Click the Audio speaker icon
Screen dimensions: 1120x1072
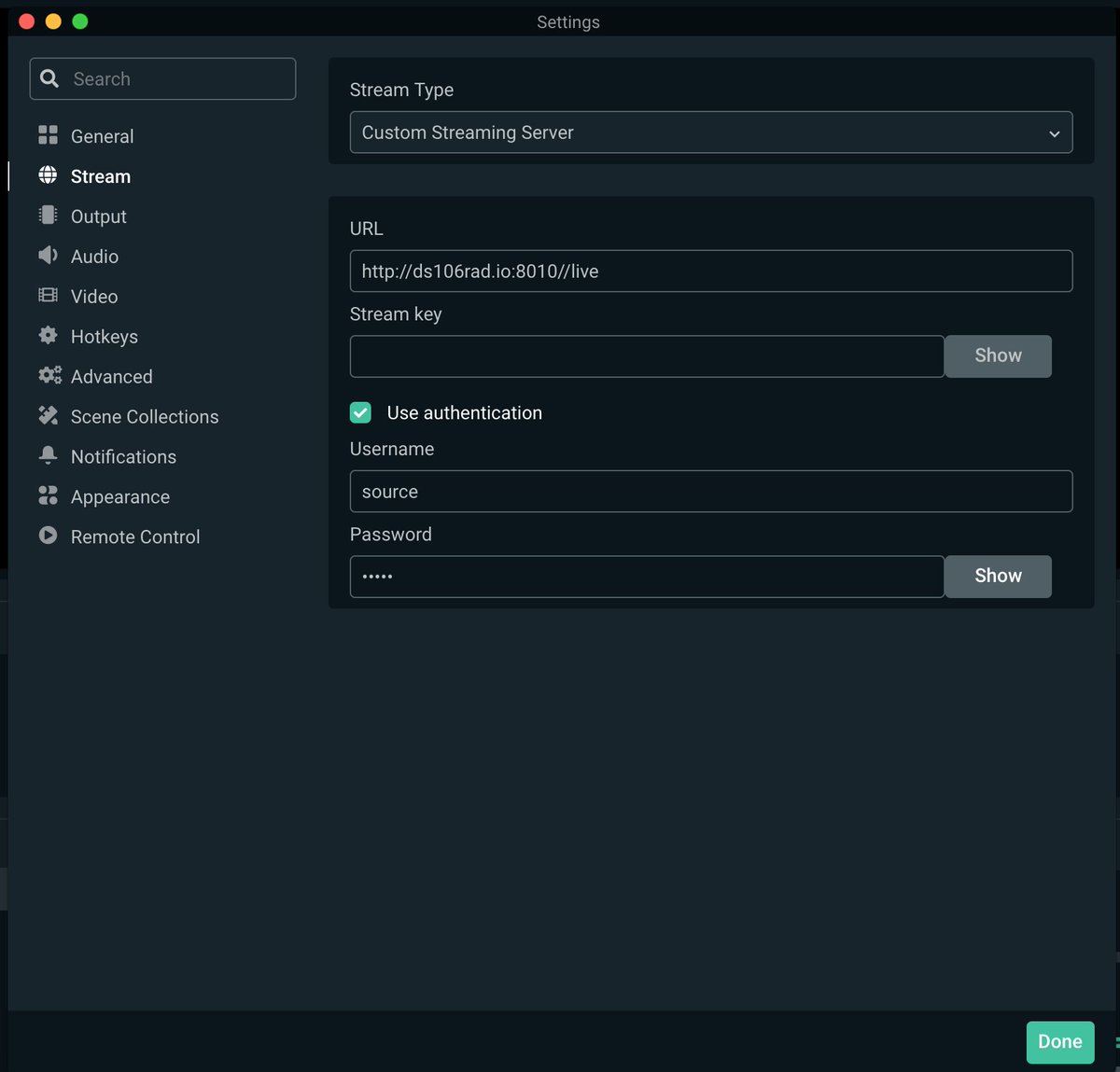(x=48, y=256)
